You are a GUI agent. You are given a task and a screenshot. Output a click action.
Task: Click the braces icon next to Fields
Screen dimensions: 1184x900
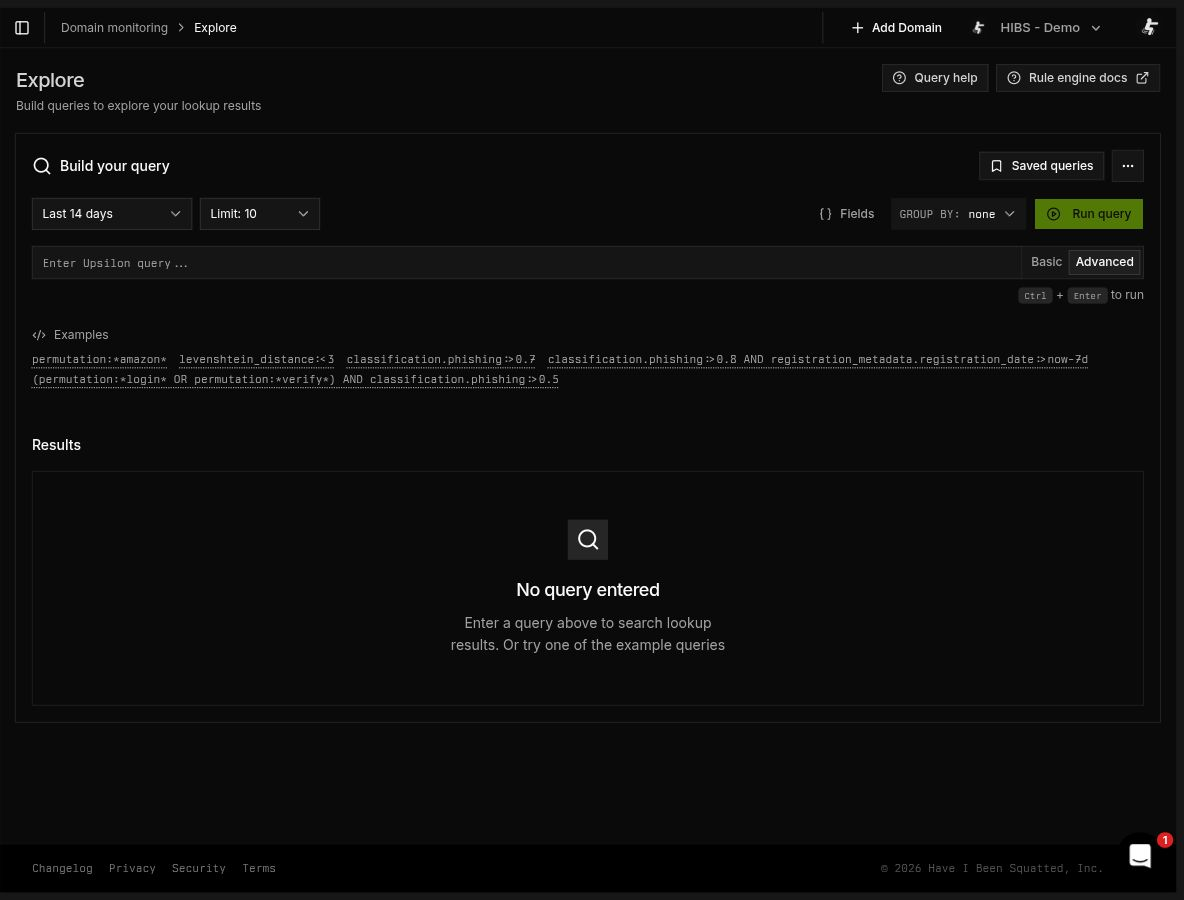825,214
